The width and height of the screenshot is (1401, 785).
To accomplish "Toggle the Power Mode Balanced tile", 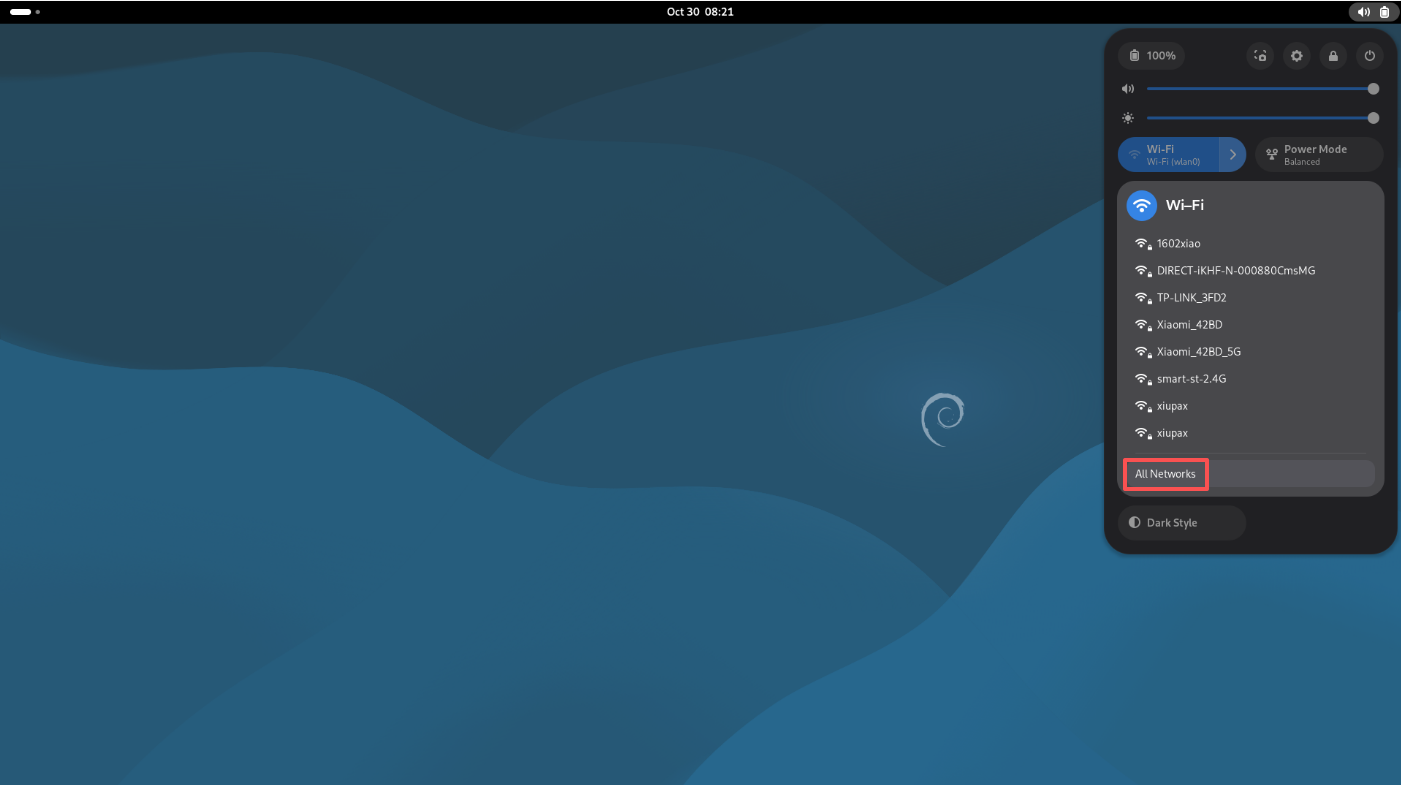I will [1319, 155].
